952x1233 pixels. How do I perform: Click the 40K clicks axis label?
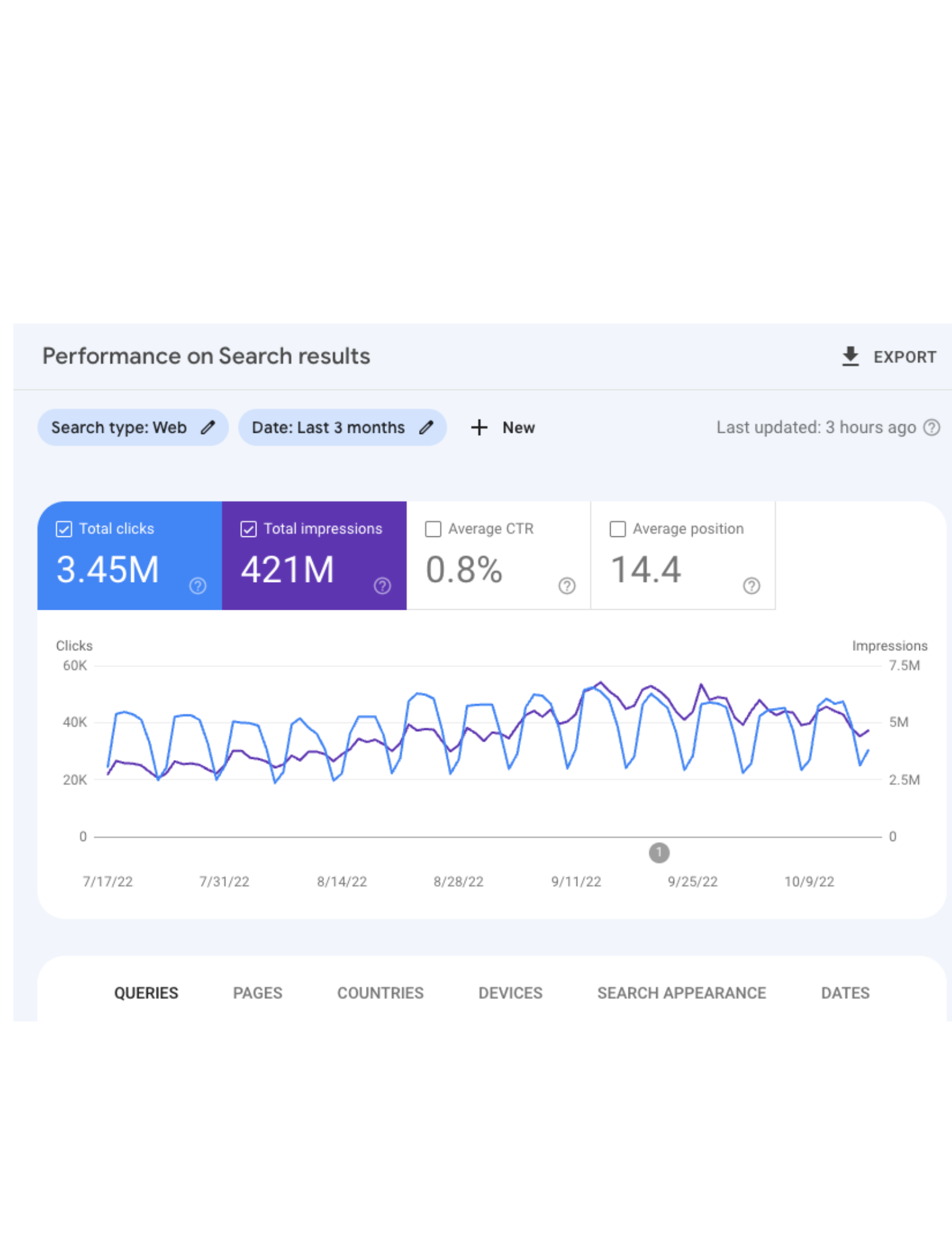tap(75, 722)
